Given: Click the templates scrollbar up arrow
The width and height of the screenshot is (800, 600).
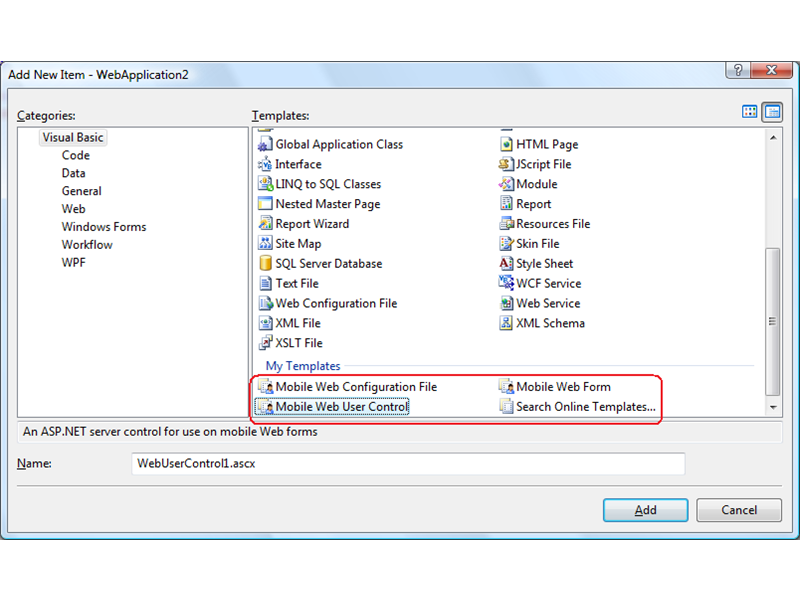Looking at the screenshot, I should coord(773,138).
